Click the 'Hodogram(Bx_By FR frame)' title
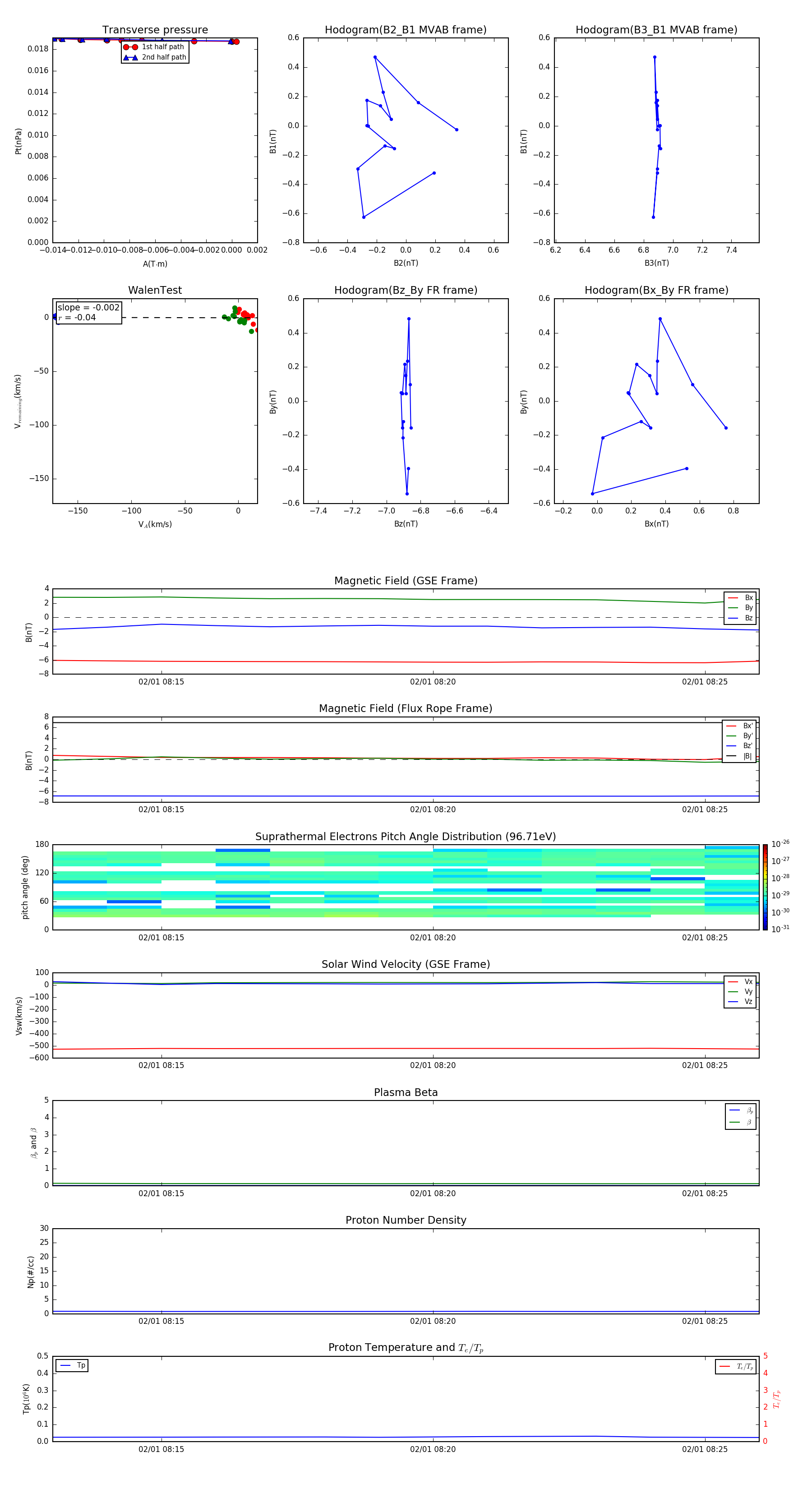The width and height of the screenshot is (812, 1489). tap(656, 290)
